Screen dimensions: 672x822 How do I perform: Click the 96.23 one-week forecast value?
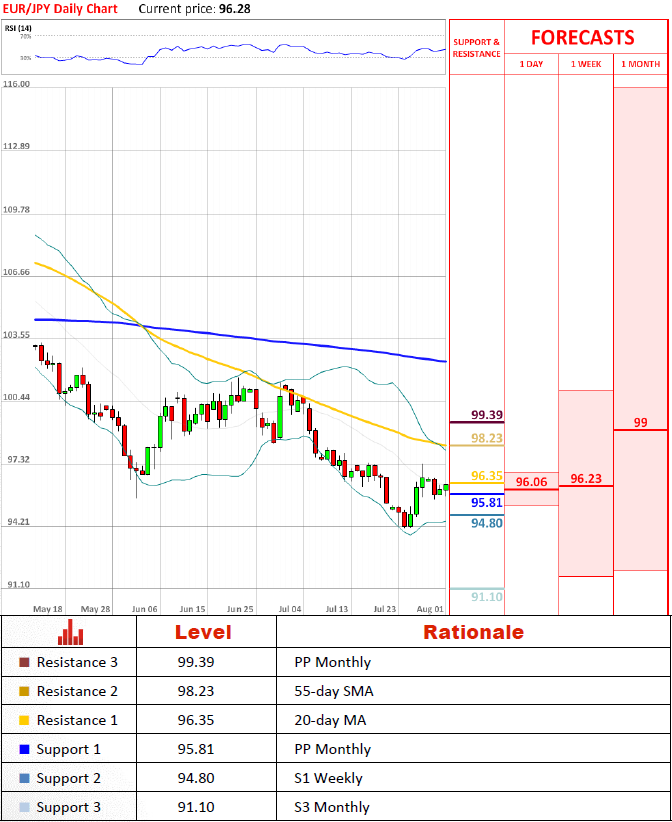click(x=585, y=479)
